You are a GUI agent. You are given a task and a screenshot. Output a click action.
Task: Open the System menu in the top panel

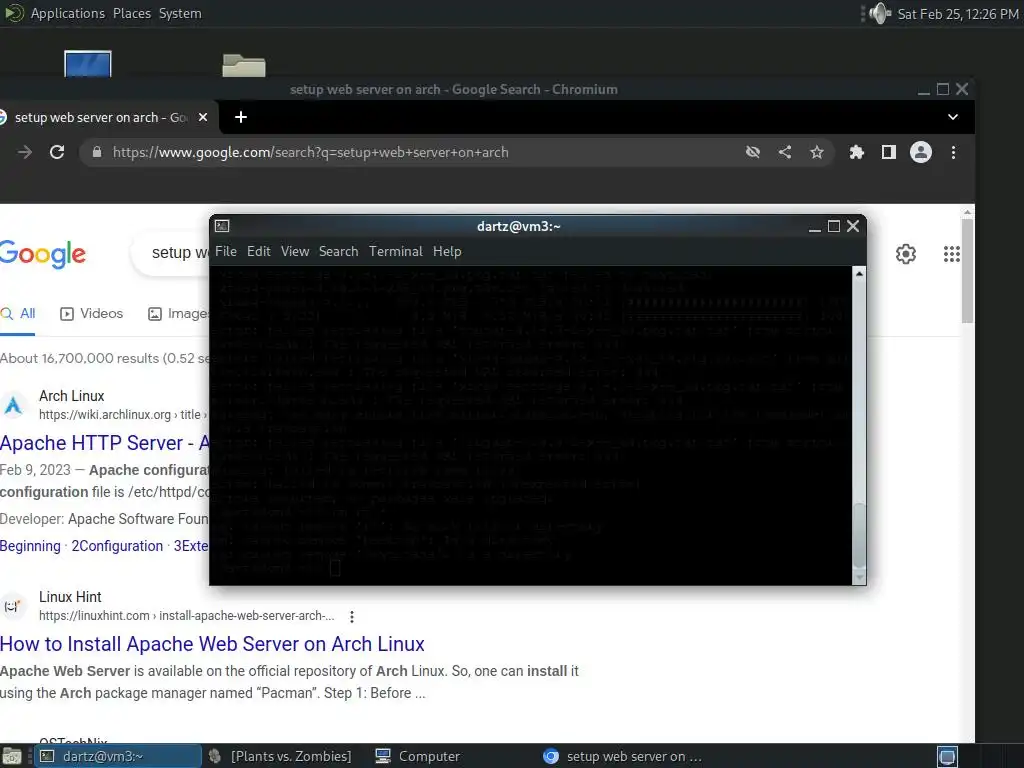point(180,13)
